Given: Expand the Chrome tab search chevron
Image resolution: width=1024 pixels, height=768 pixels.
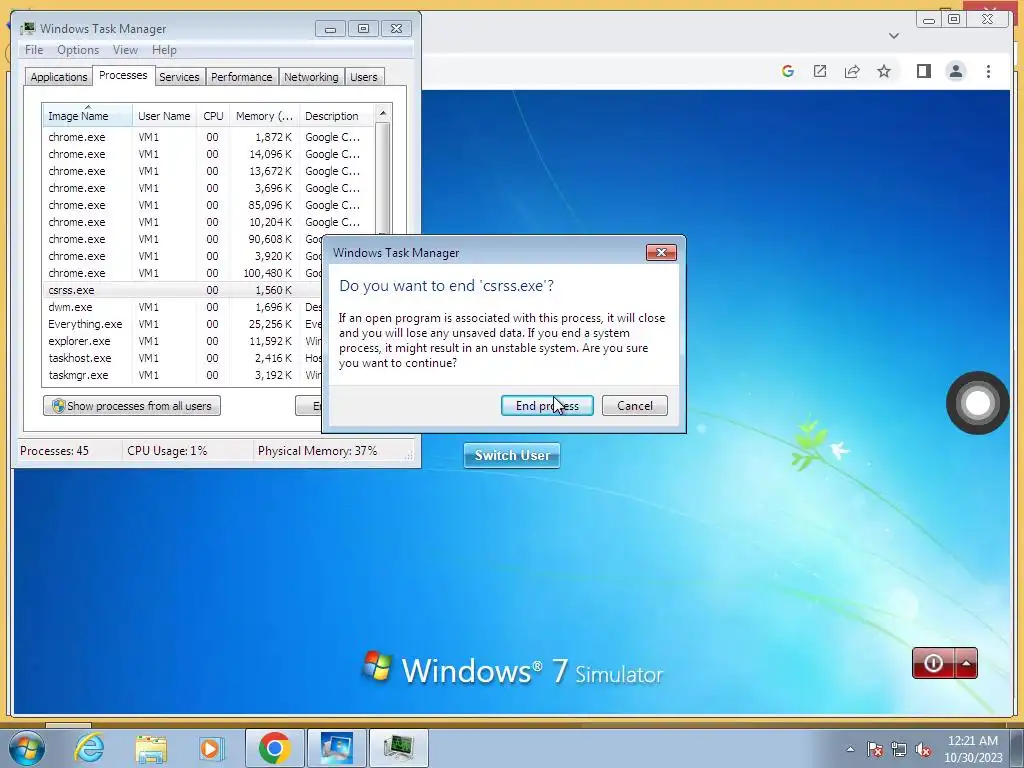Looking at the screenshot, I should (x=894, y=36).
